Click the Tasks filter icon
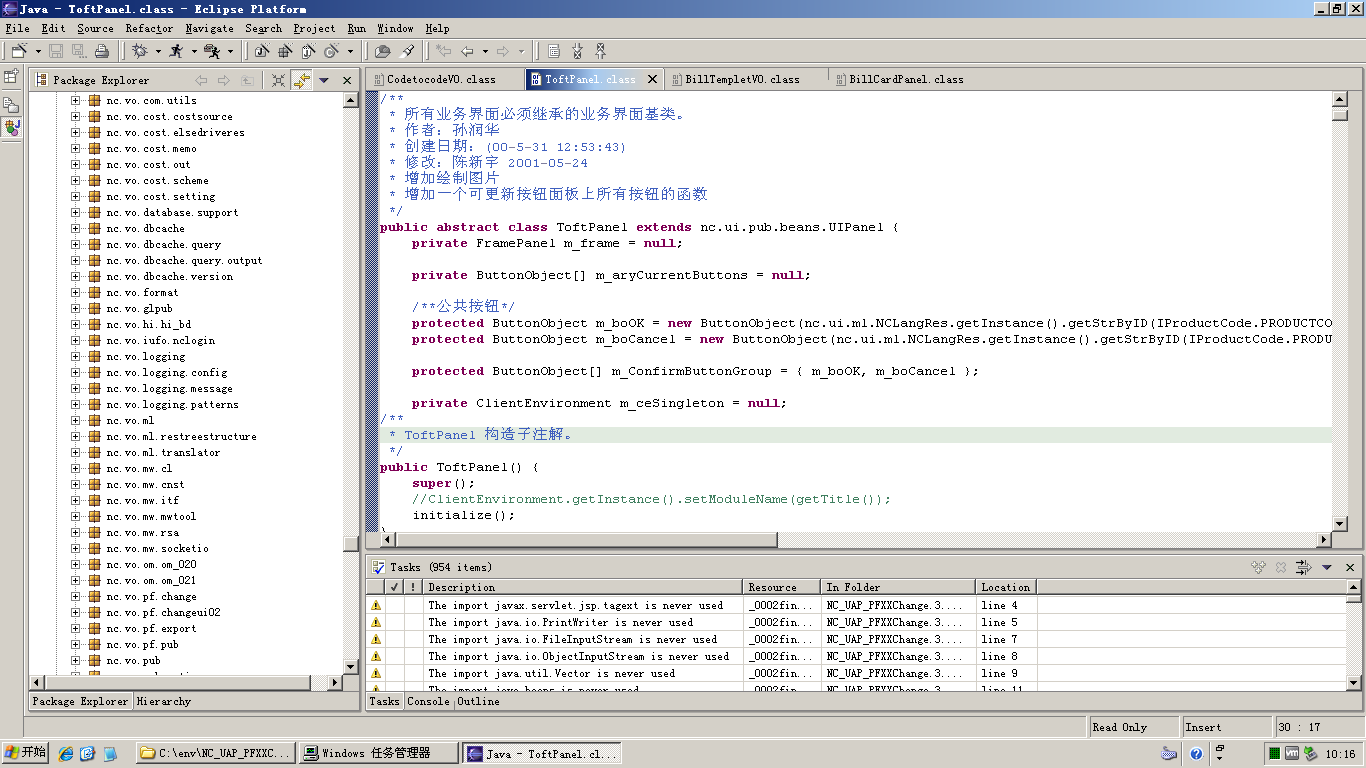This screenshot has height=768, width=1366. (x=1303, y=567)
